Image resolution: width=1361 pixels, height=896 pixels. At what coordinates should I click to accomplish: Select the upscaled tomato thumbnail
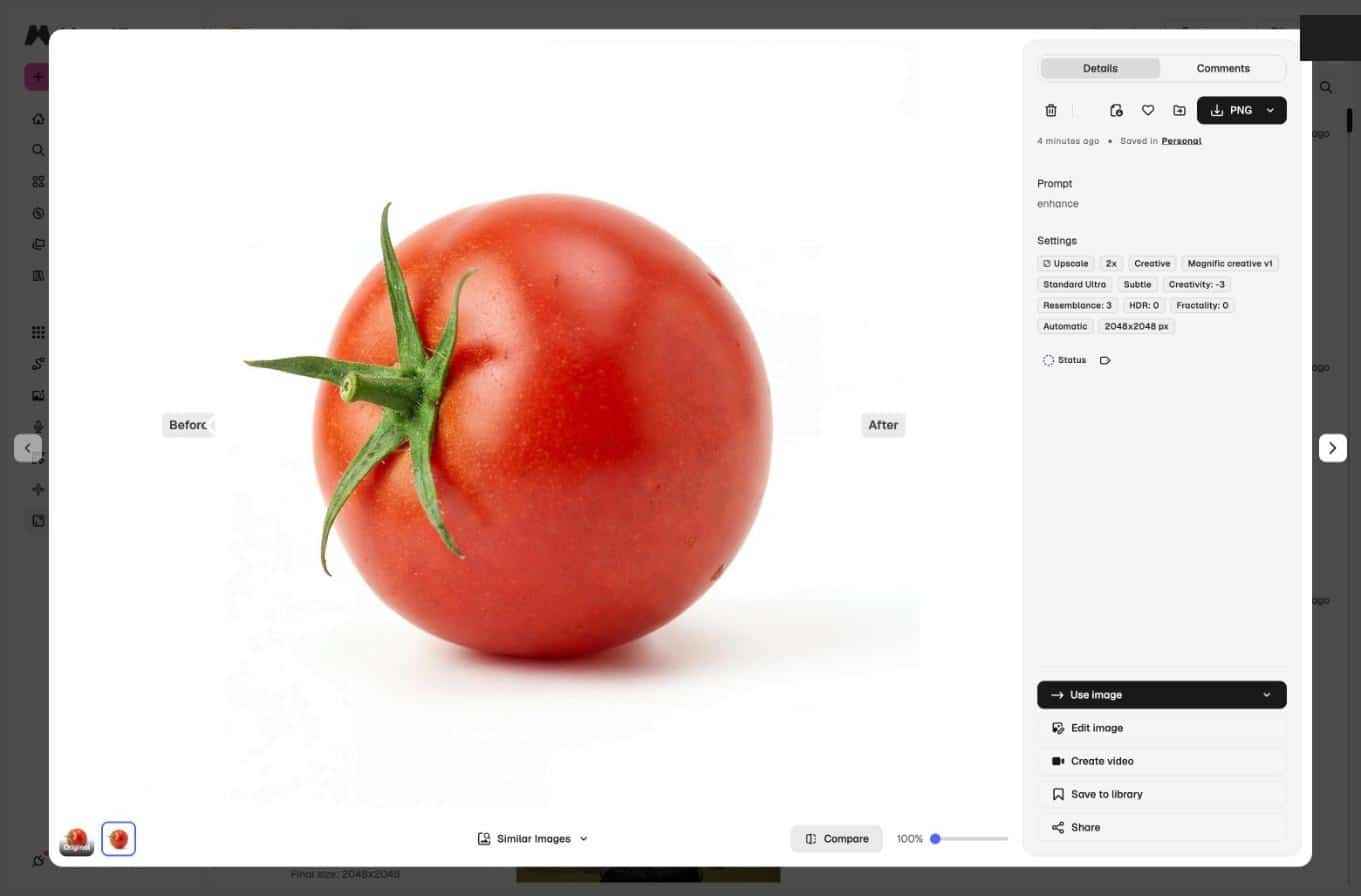(x=118, y=839)
